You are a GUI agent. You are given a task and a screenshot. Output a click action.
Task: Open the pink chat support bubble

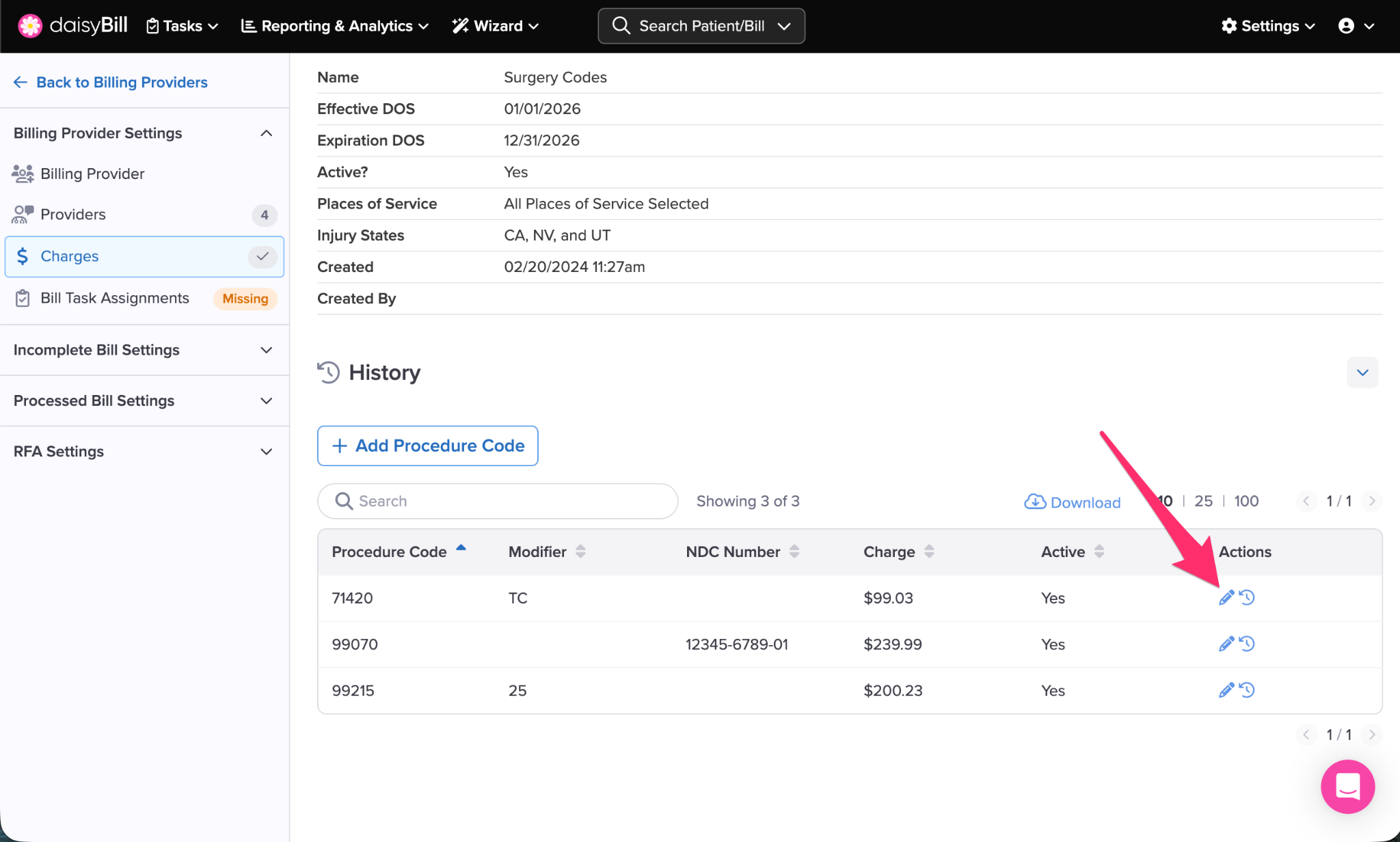(x=1347, y=787)
